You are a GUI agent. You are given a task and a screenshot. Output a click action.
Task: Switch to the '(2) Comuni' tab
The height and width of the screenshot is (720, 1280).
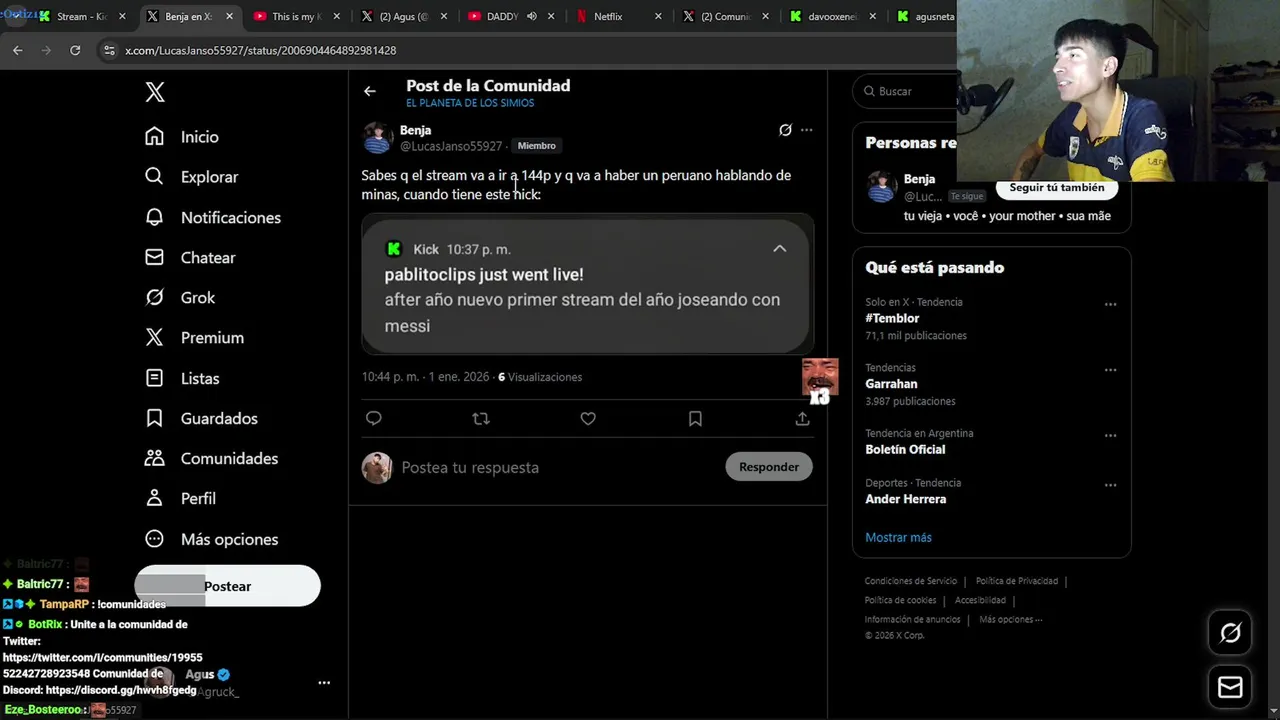click(725, 17)
